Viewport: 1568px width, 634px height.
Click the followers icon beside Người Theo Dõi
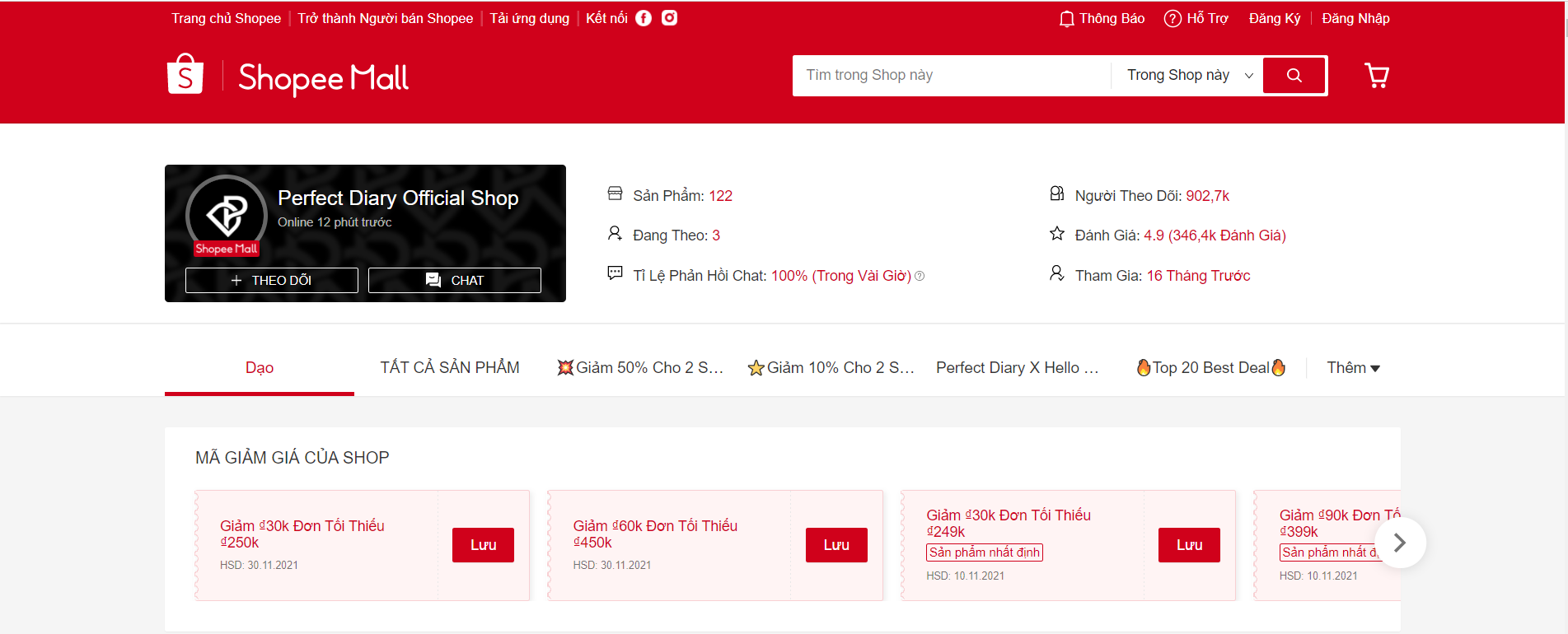click(x=1057, y=193)
